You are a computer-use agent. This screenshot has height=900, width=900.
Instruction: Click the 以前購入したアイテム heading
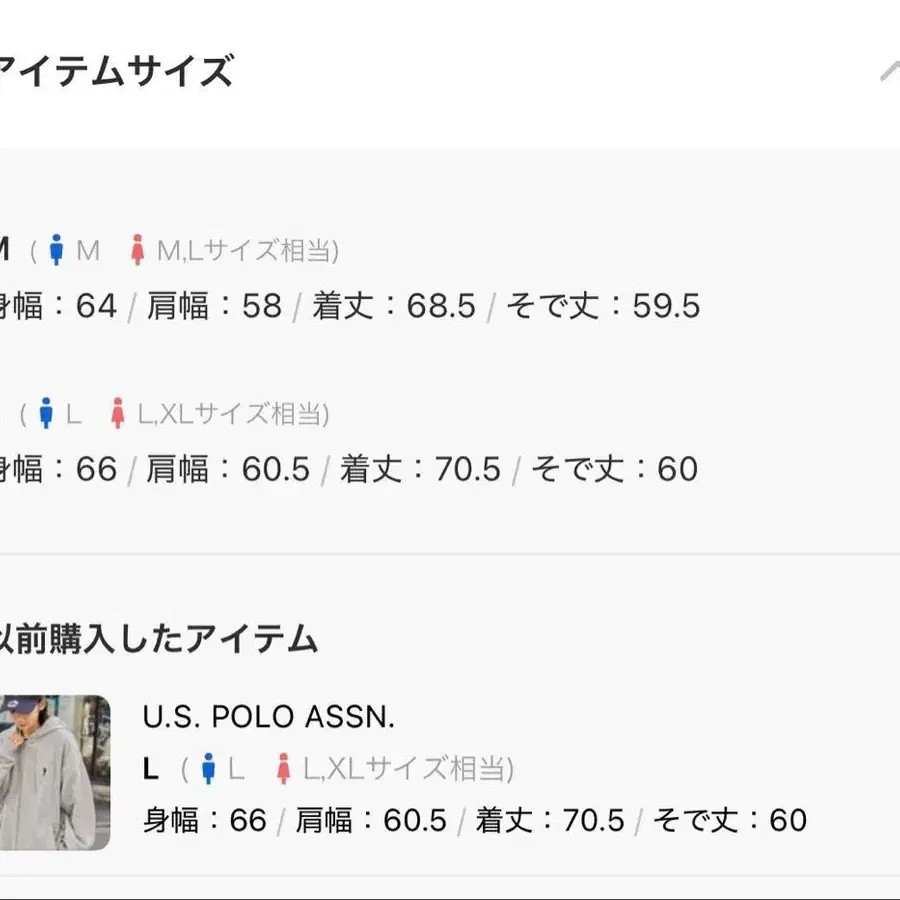point(158,638)
